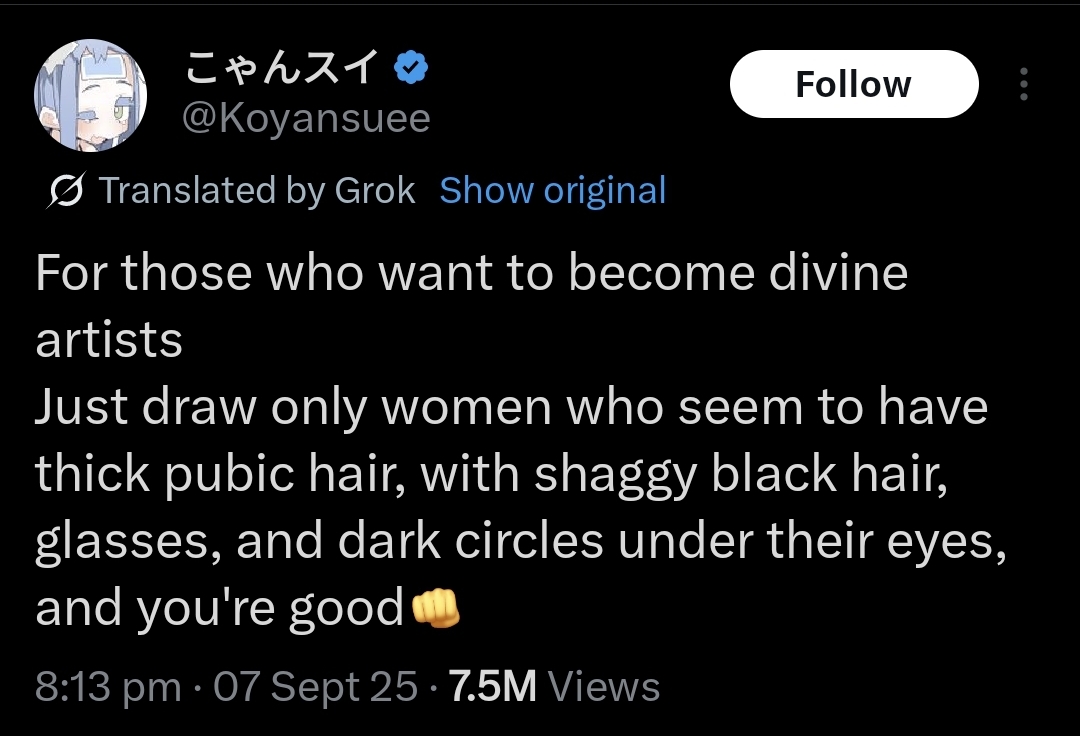Click the 'Views' label

pyautogui.click(x=603, y=686)
